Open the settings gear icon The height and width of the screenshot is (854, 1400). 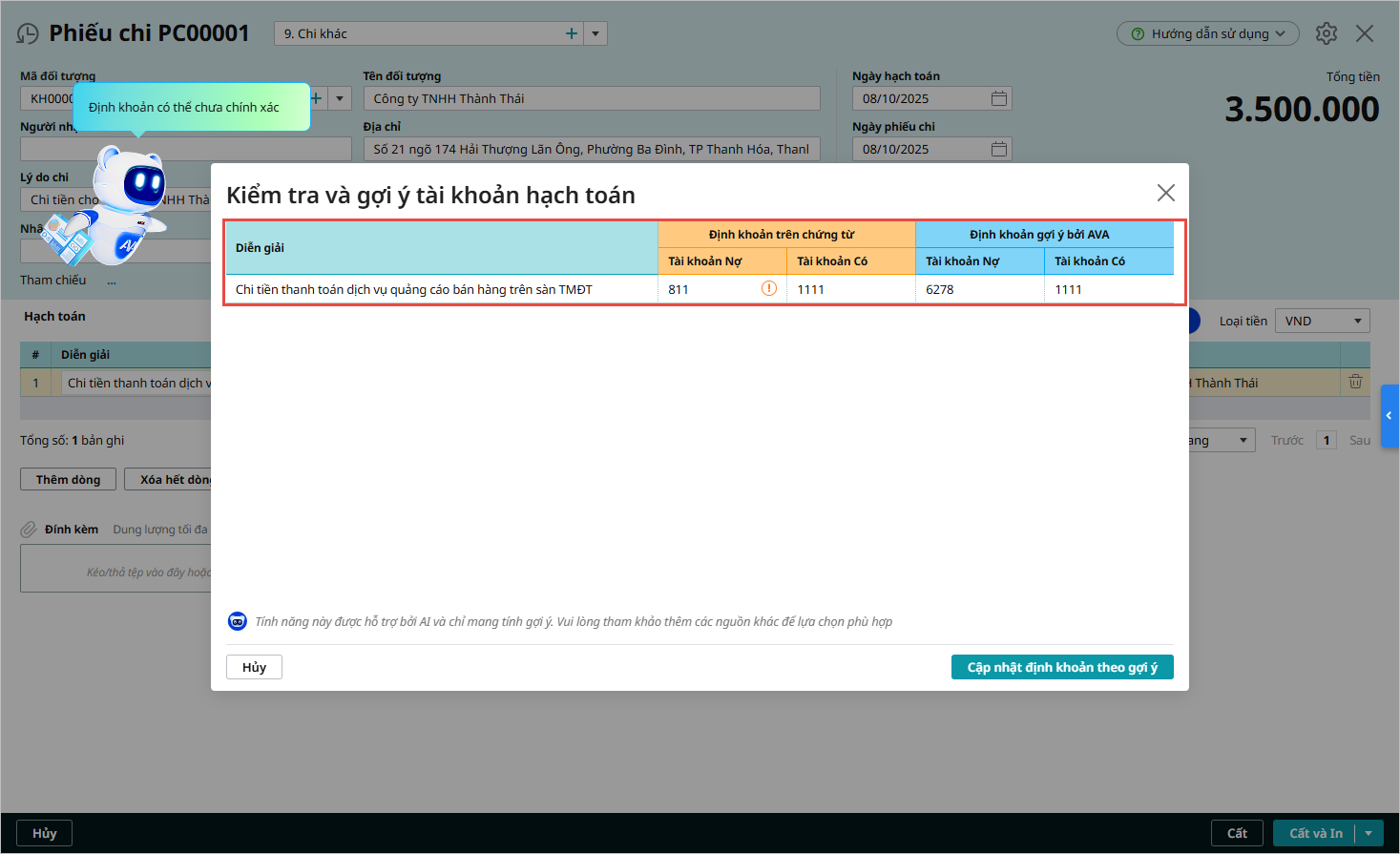[x=1326, y=33]
